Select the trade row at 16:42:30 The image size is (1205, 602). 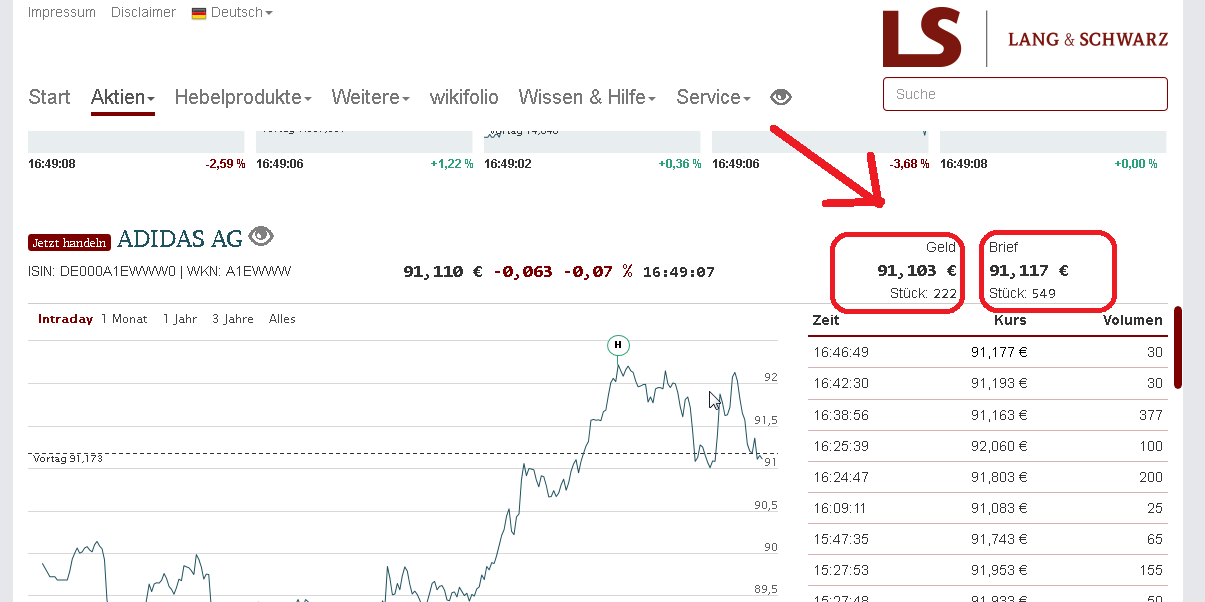987,383
